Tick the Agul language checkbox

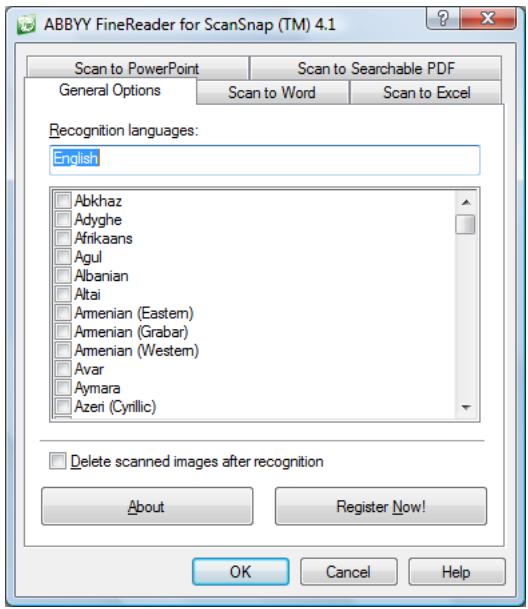(x=63, y=257)
